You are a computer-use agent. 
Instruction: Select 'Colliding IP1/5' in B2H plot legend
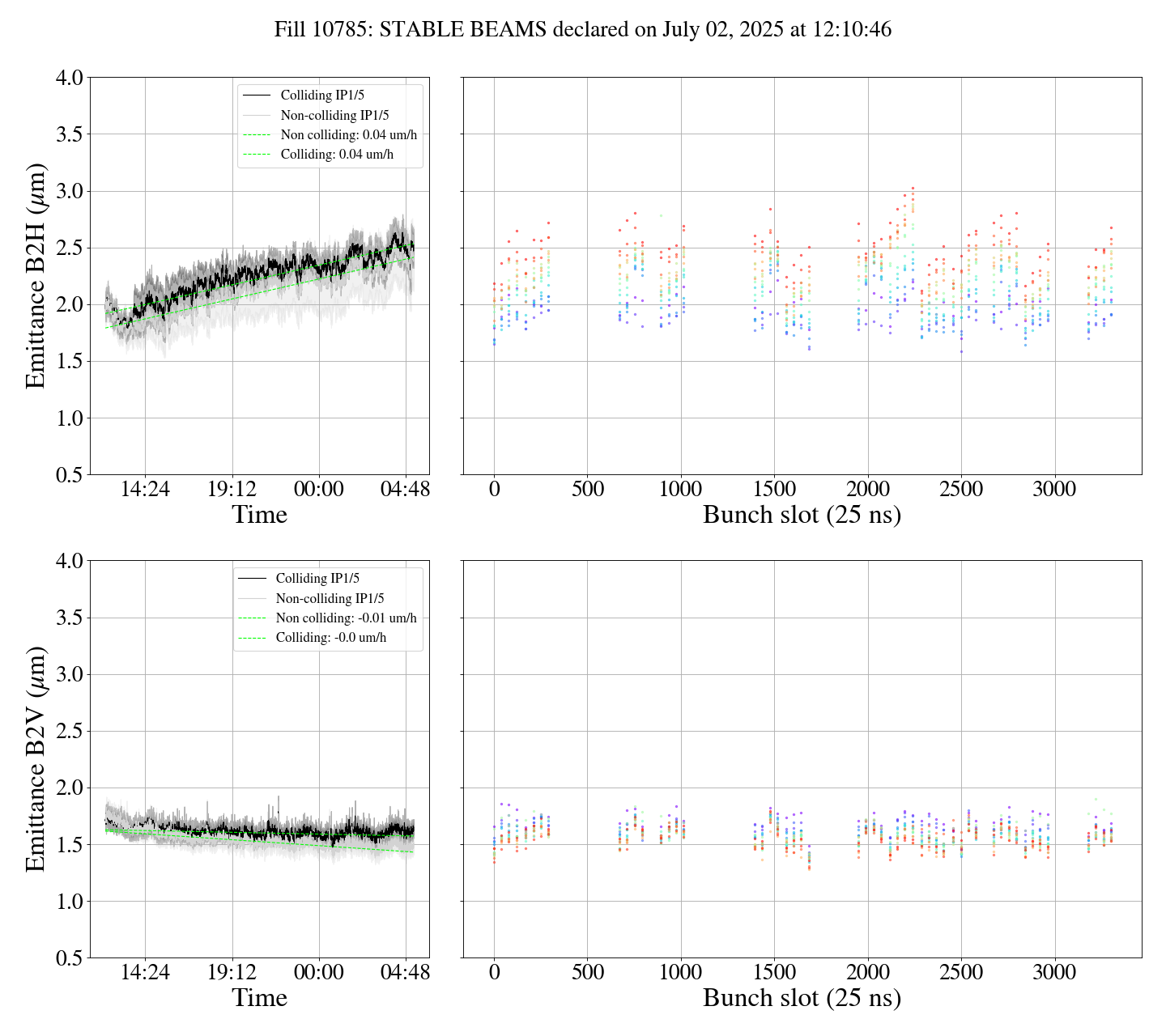(322, 96)
